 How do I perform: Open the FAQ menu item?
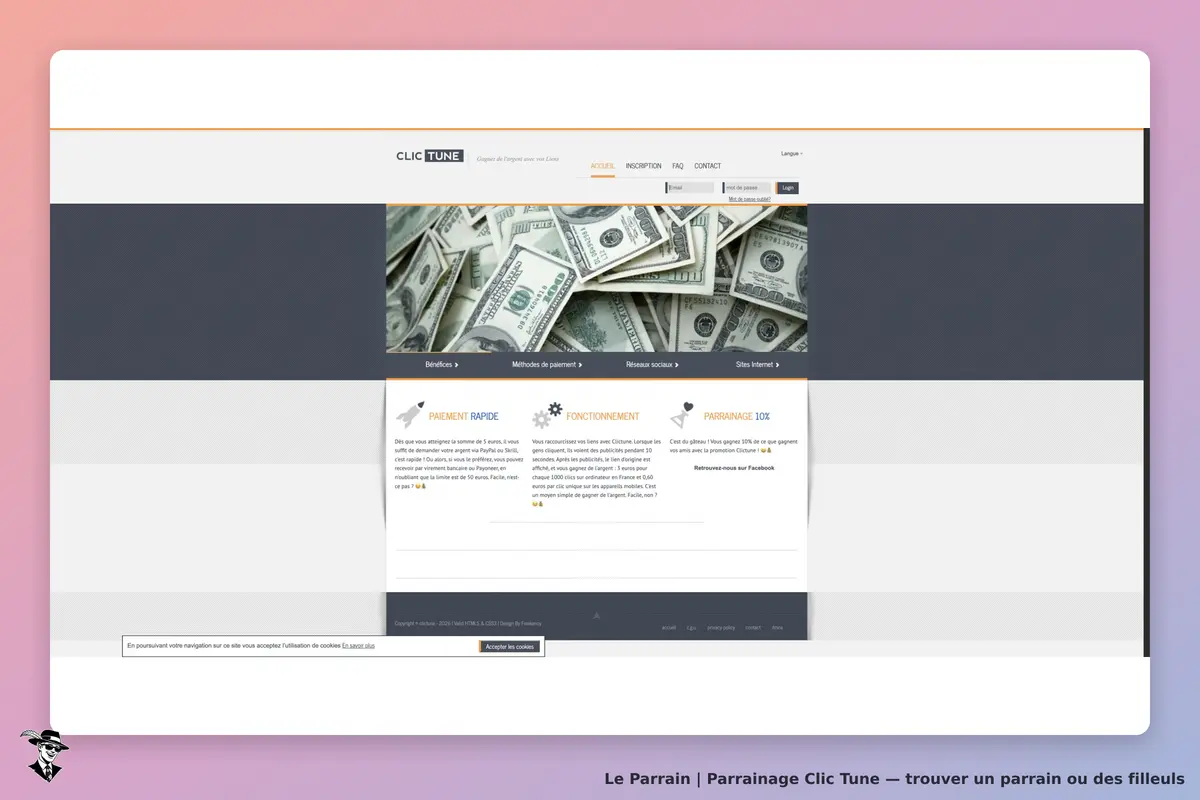(x=678, y=166)
